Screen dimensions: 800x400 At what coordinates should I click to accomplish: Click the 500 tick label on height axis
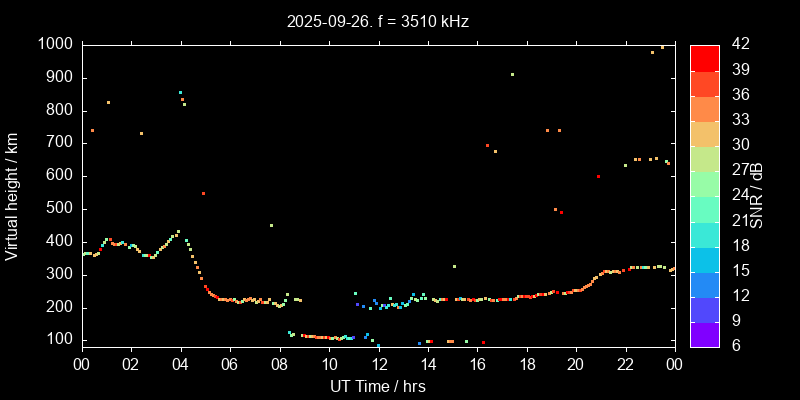click(58, 208)
